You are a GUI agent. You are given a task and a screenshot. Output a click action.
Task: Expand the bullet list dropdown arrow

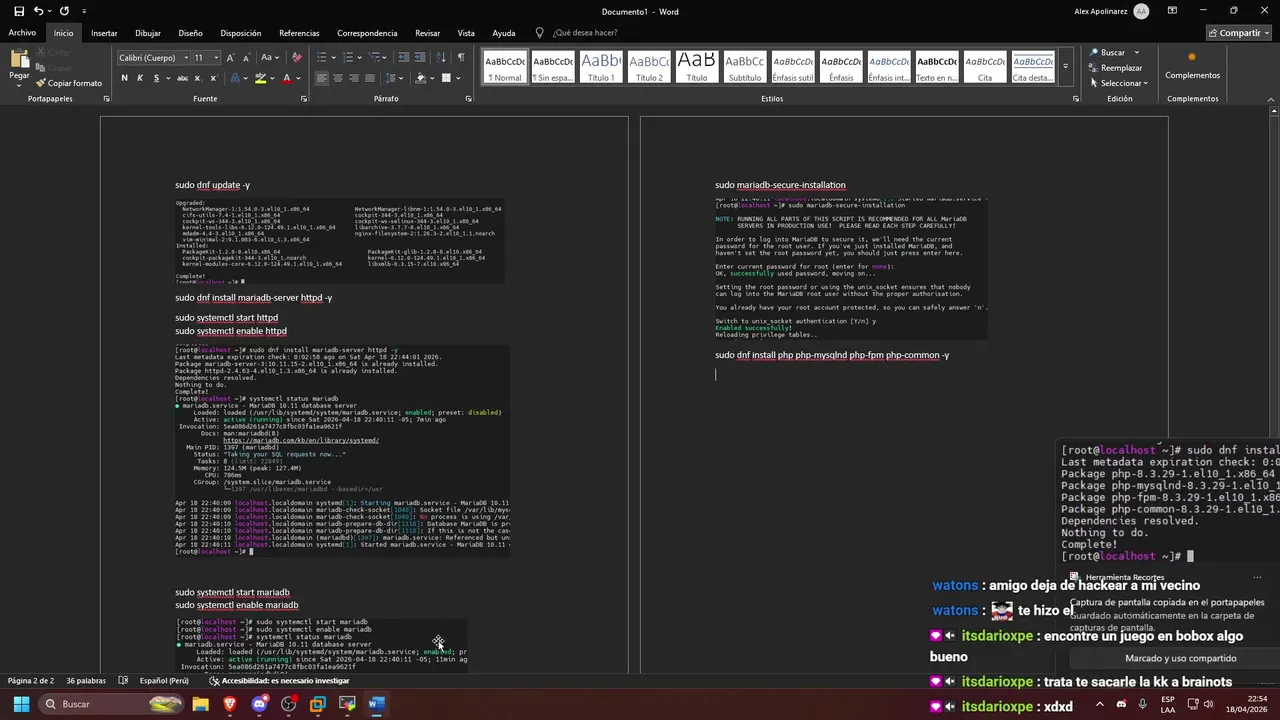click(x=335, y=57)
